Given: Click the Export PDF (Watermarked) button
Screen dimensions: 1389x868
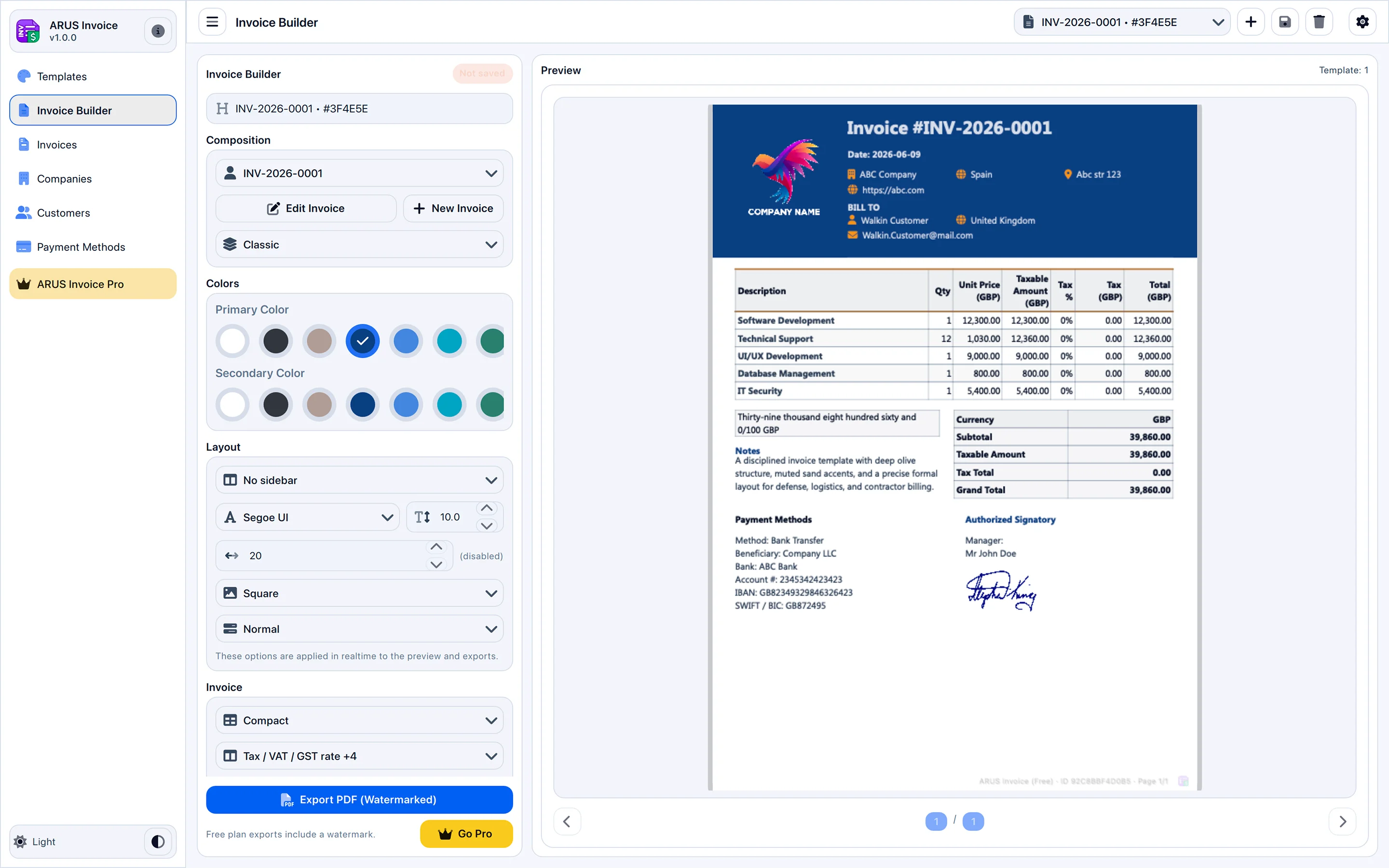Looking at the screenshot, I should click(359, 799).
